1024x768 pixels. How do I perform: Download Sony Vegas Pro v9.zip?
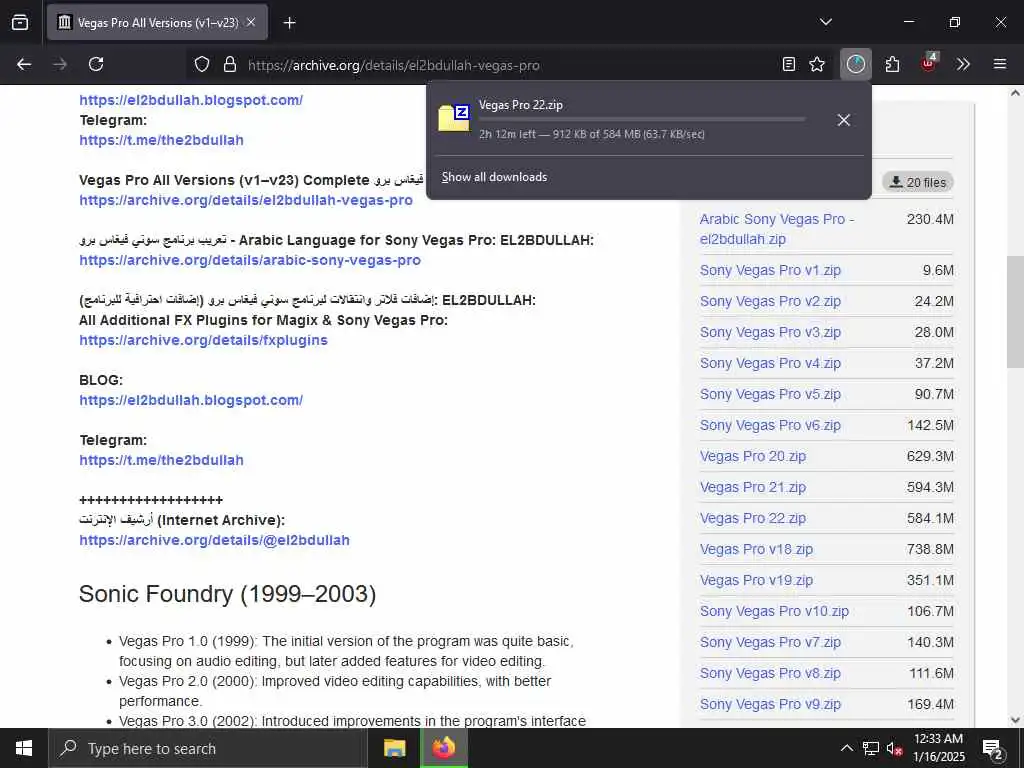click(x=770, y=705)
